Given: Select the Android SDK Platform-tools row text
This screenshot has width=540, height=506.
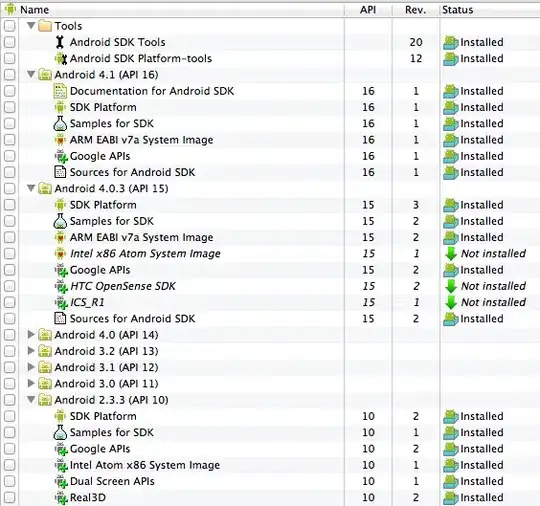Looking at the screenshot, I should (x=141, y=59).
